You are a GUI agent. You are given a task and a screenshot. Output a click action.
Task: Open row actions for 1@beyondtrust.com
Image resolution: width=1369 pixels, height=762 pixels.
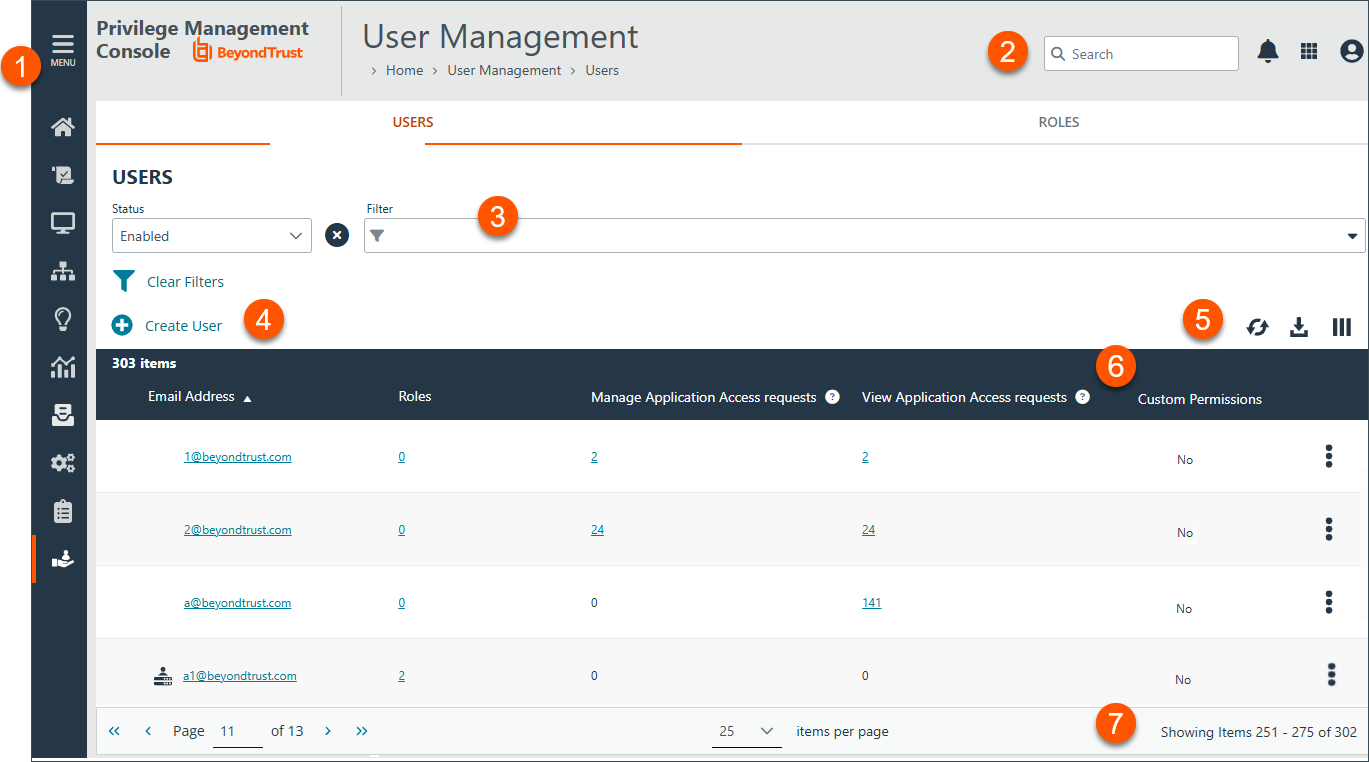(1329, 456)
